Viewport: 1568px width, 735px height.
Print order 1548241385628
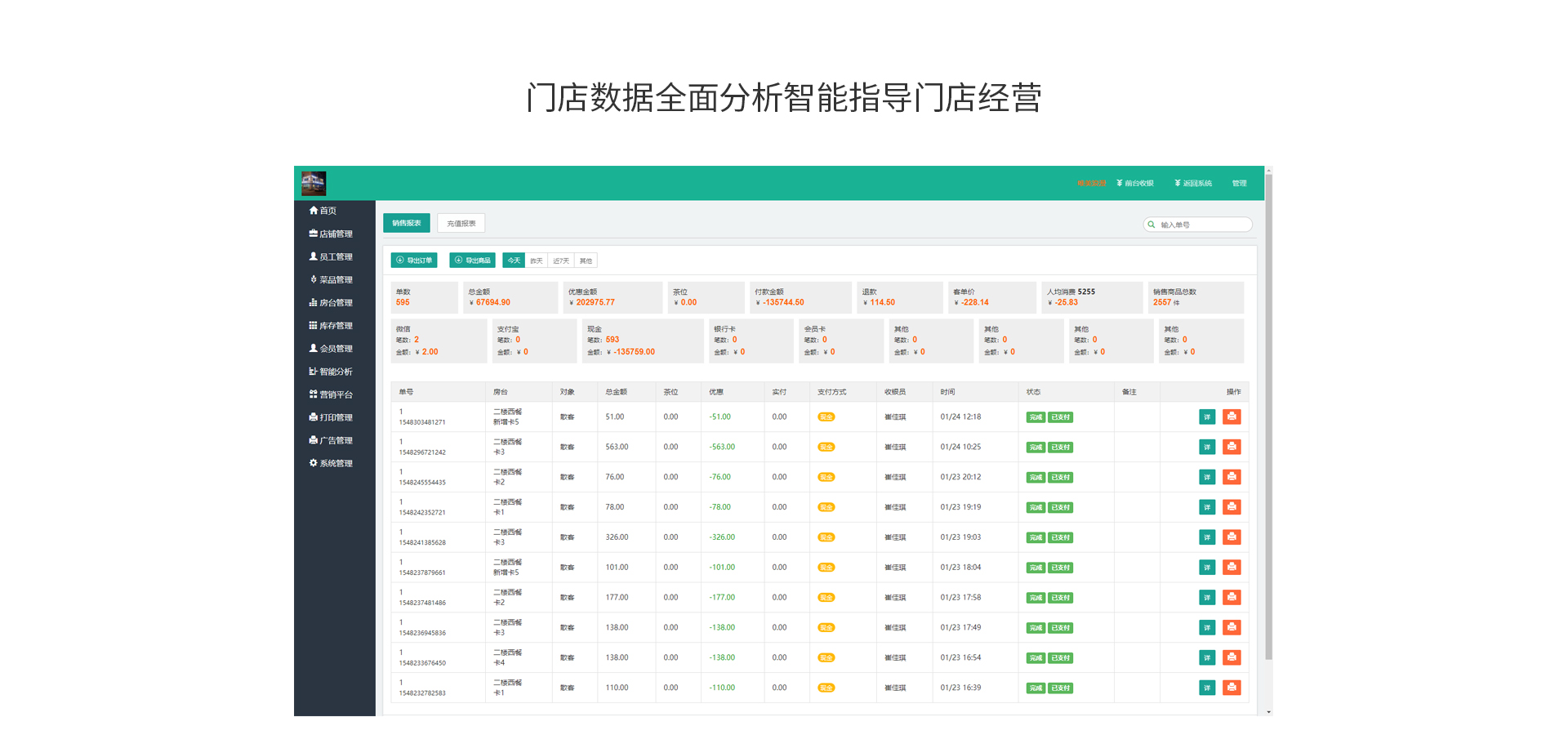tap(1232, 537)
